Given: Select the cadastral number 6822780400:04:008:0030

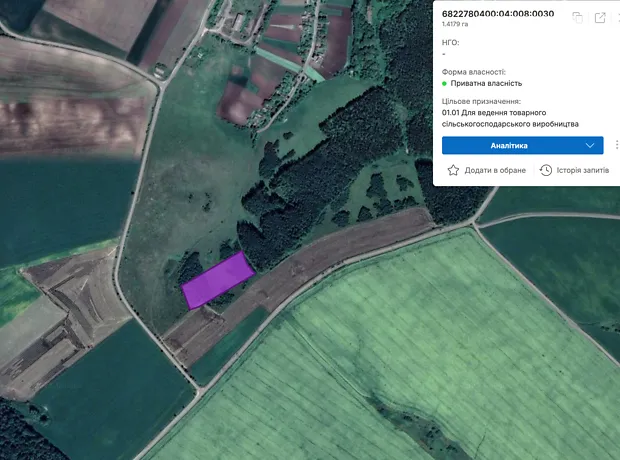Looking at the screenshot, I should coord(498,14).
